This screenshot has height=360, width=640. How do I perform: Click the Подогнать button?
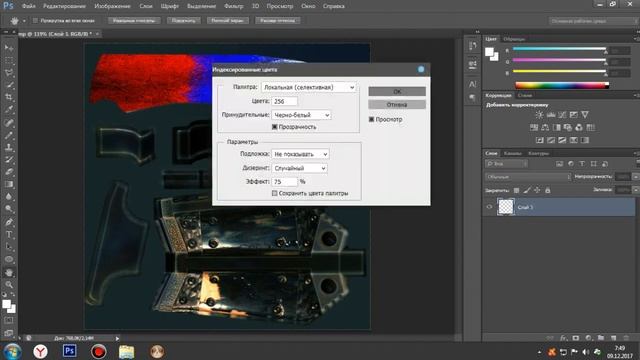[184, 20]
